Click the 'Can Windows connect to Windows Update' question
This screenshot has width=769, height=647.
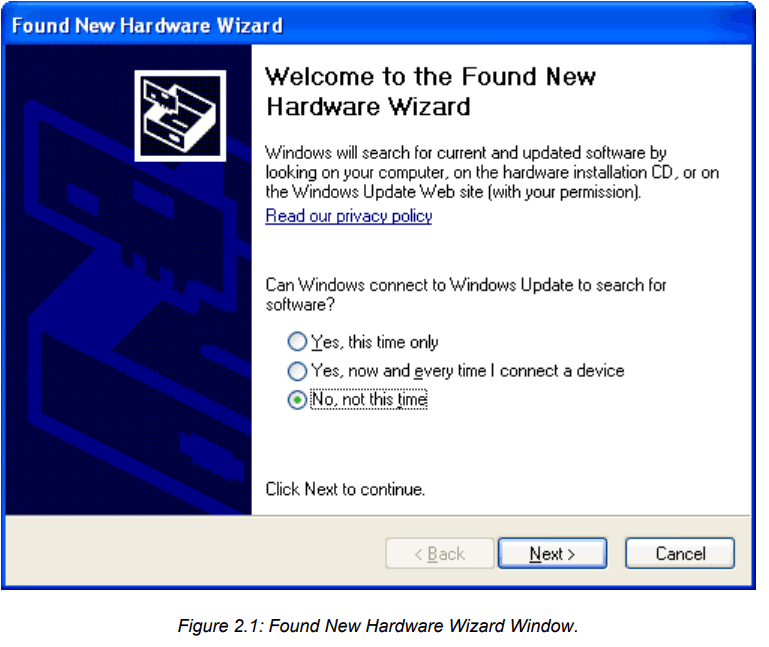pyautogui.click(x=466, y=294)
